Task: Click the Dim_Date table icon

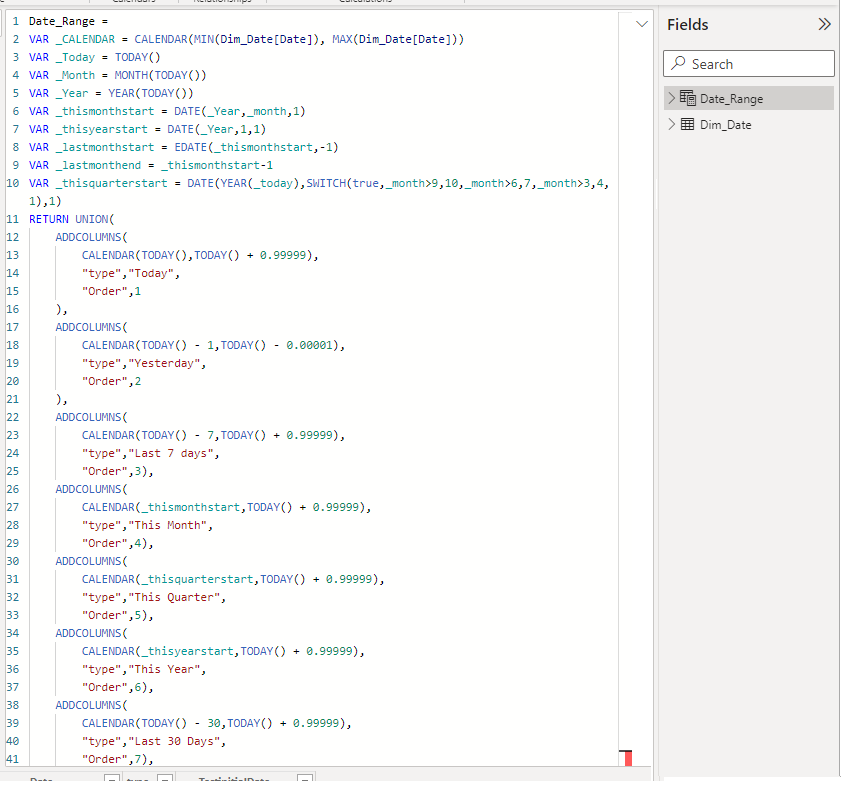Action: click(x=687, y=124)
